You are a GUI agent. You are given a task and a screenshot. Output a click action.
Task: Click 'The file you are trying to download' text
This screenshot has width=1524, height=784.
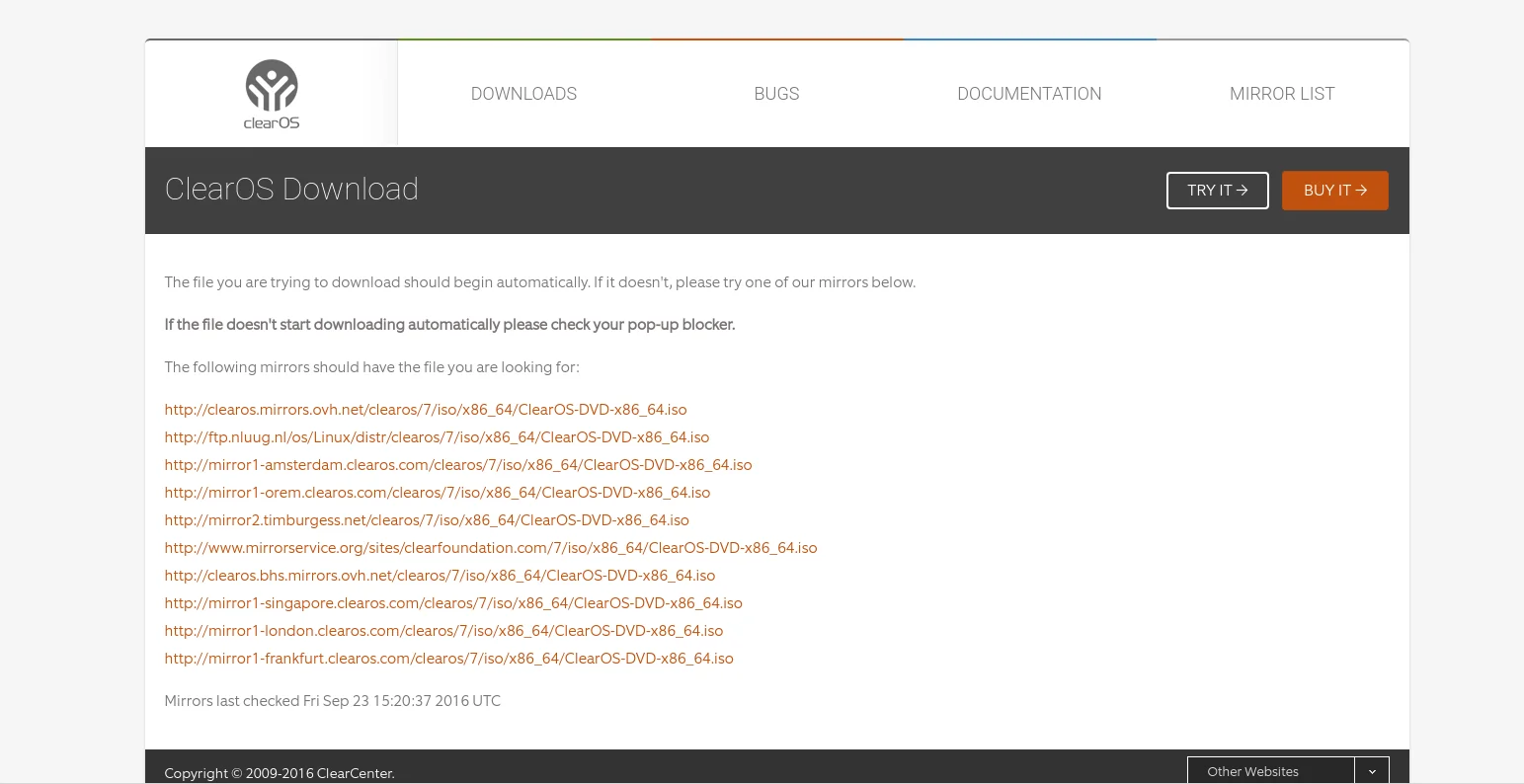click(540, 282)
